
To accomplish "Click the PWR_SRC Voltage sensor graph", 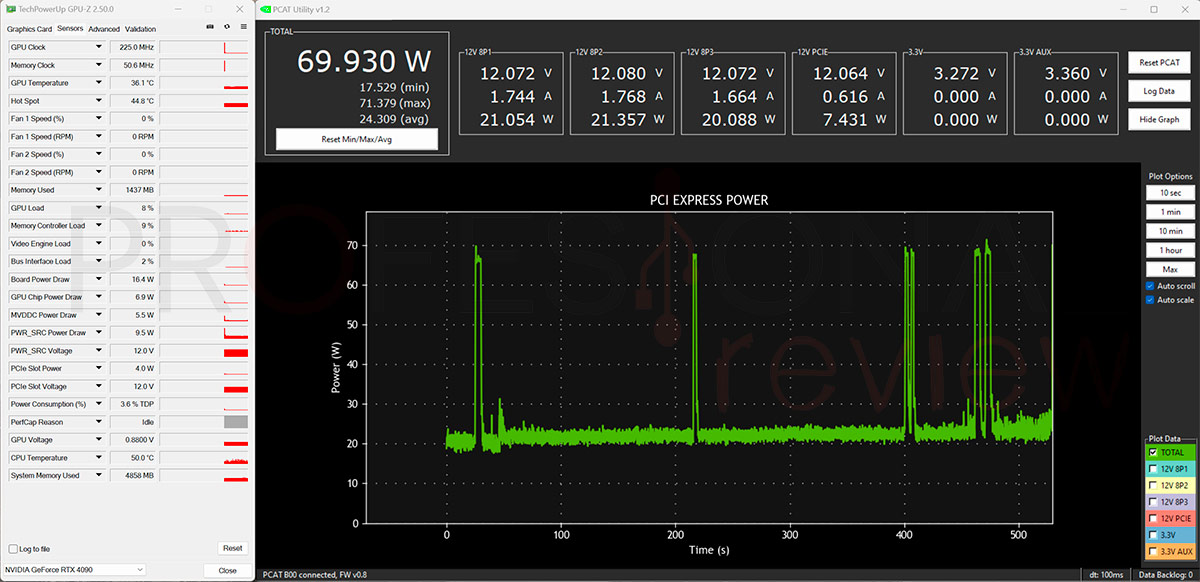I will (203, 351).
